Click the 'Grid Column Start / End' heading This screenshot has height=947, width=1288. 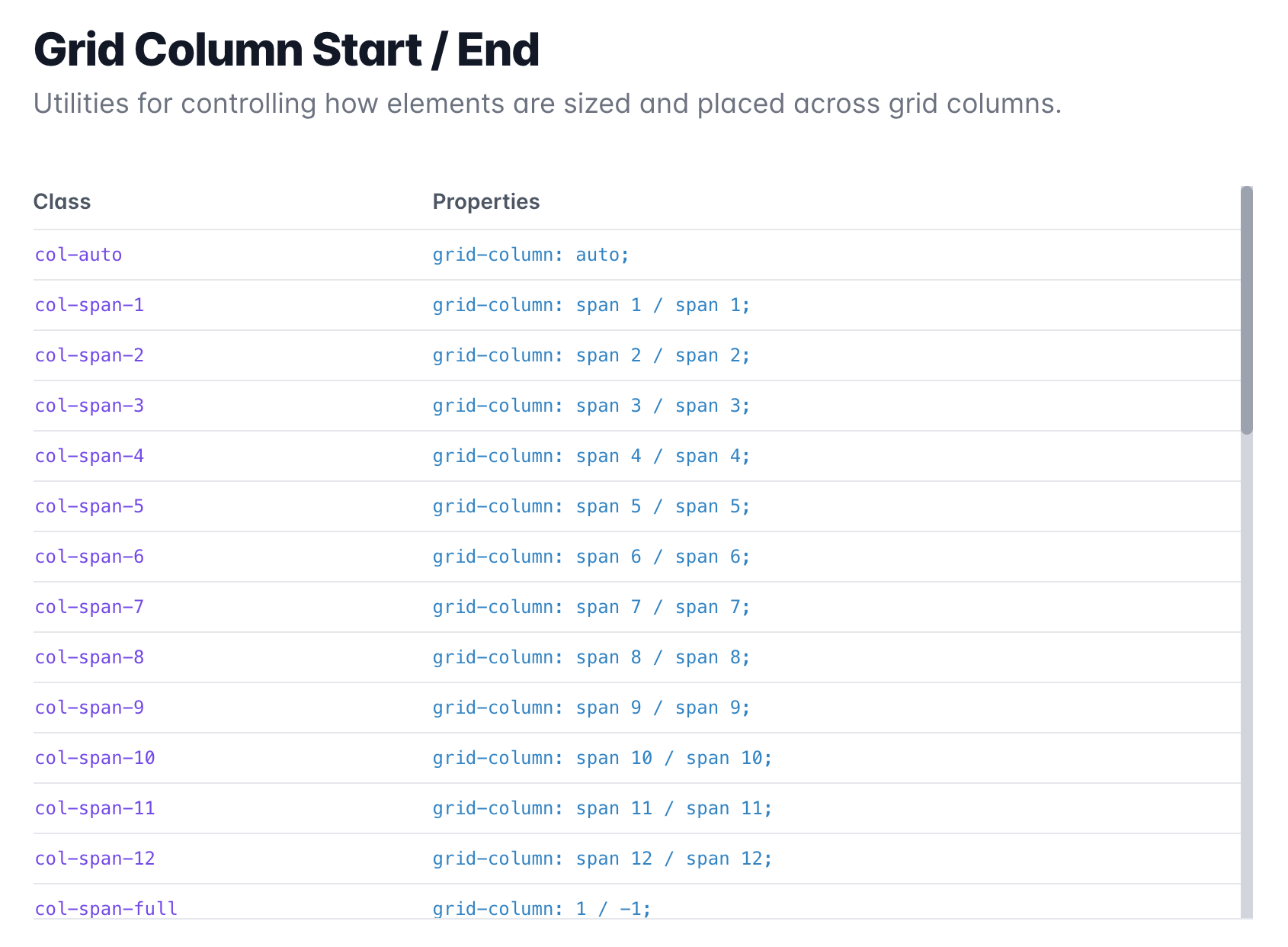tap(287, 50)
